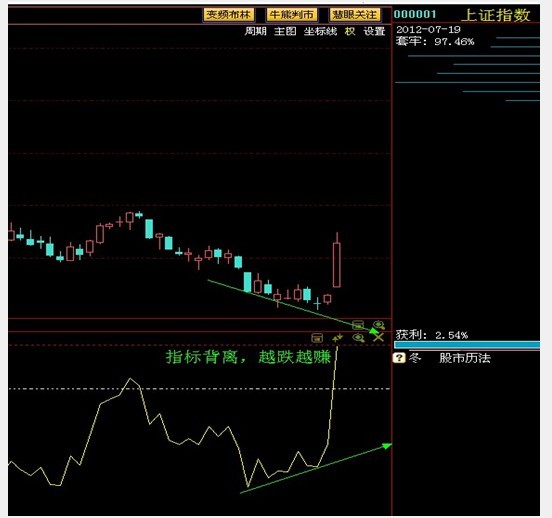Open the 设置 settings menu
Screen dimensions: 552x518
coord(374,31)
